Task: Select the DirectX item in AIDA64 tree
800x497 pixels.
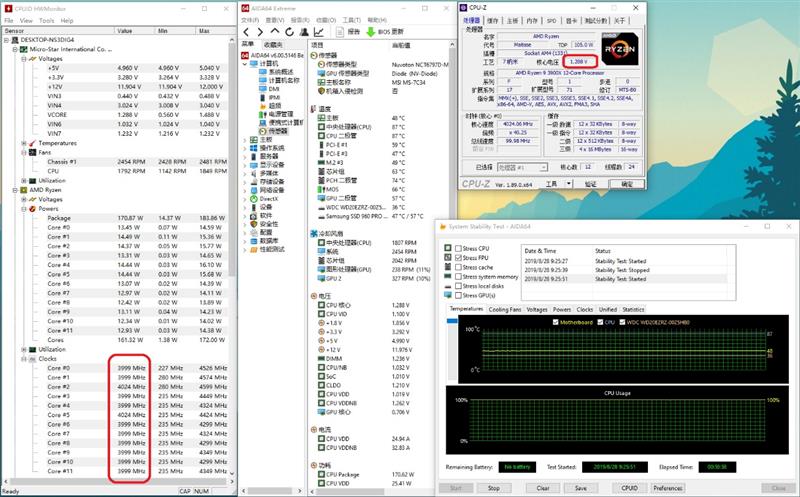Action: [x=271, y=199]
